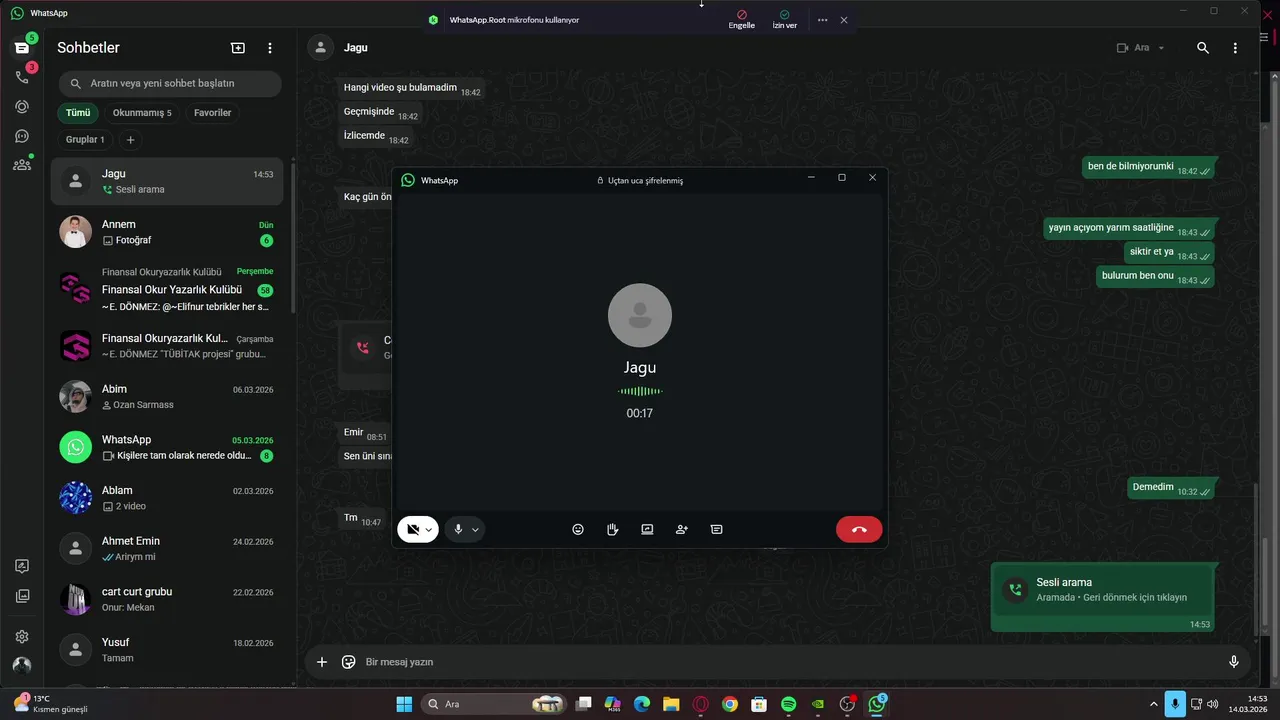Select the Gruplar 1 filter tab

pyautogui.click(x=85, y=140)
